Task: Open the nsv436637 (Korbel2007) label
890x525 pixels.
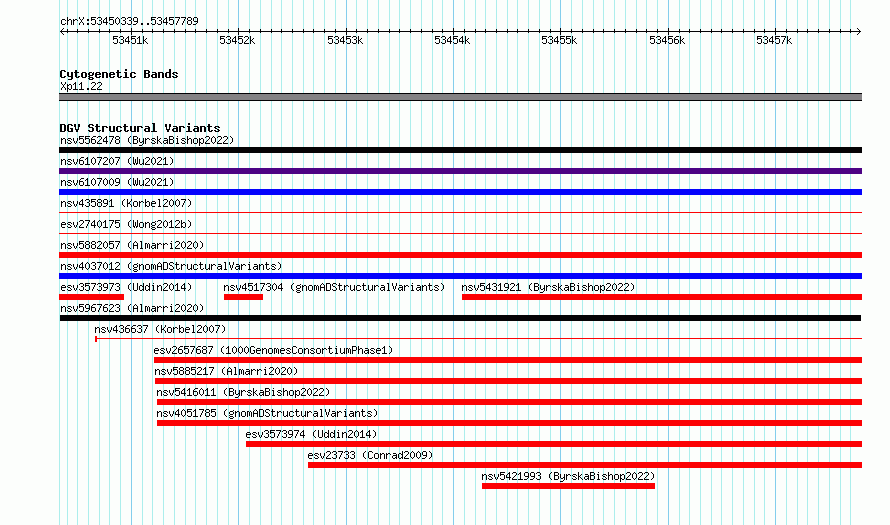Action: (160, 329)
